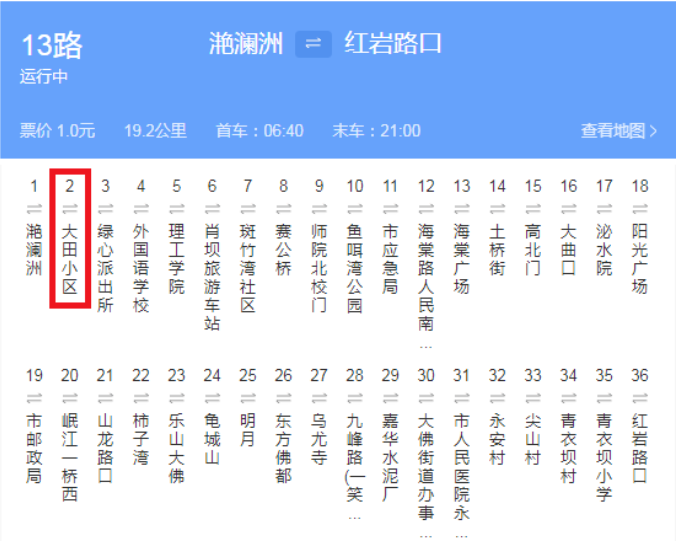Click the 19.2公里 distance text

[x=155, y=131]
